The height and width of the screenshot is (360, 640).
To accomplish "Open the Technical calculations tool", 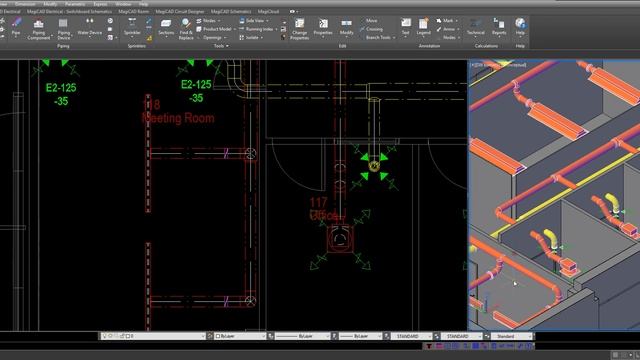I will click(x=476, y=27).
